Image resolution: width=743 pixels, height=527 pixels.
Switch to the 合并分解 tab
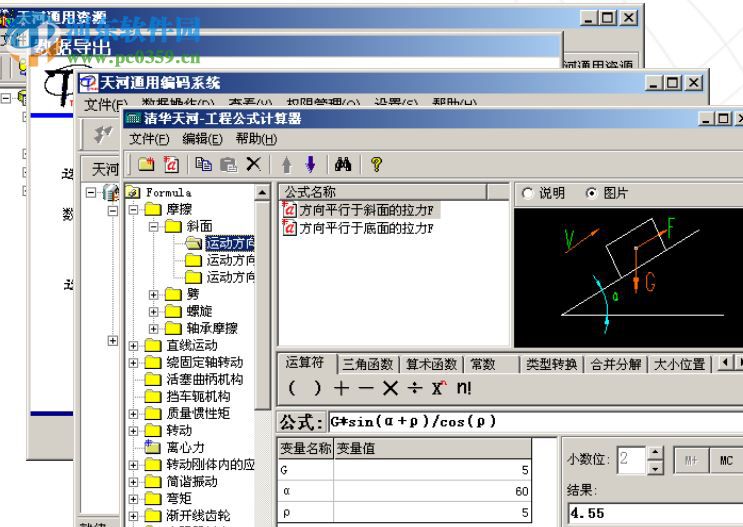coord(616,364)
